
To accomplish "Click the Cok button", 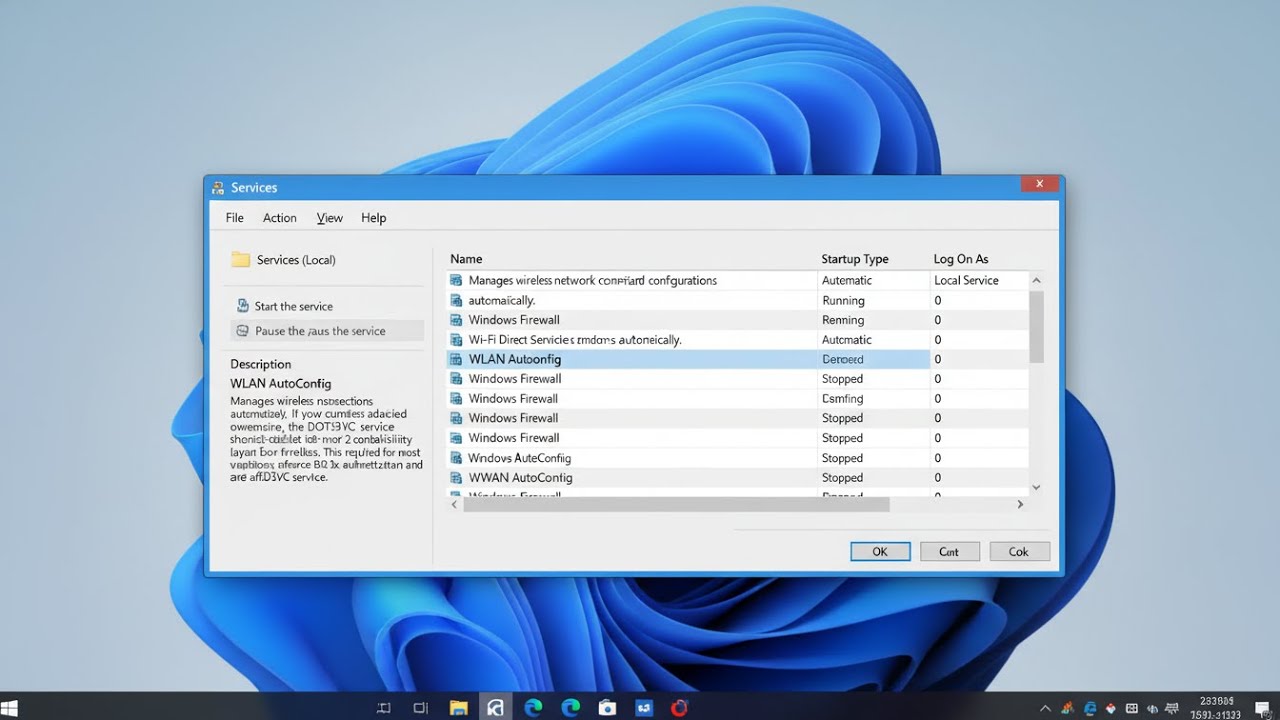I will click(x=1019, y=552).
